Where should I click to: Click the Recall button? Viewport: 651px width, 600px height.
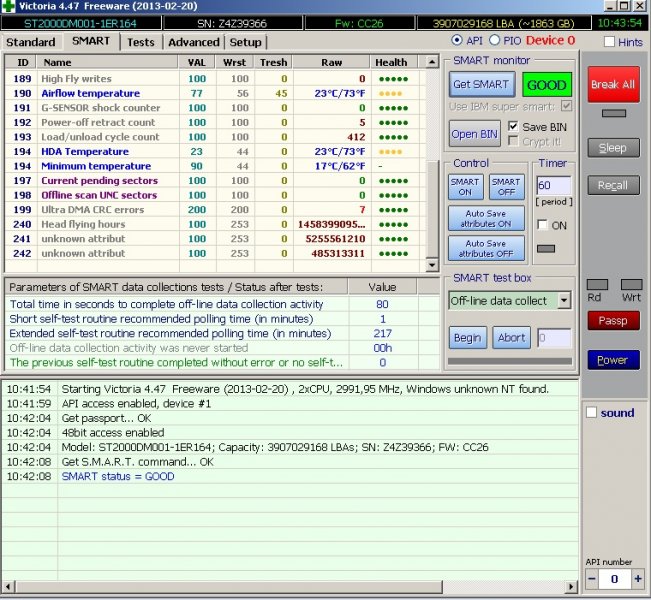point(612,185)
